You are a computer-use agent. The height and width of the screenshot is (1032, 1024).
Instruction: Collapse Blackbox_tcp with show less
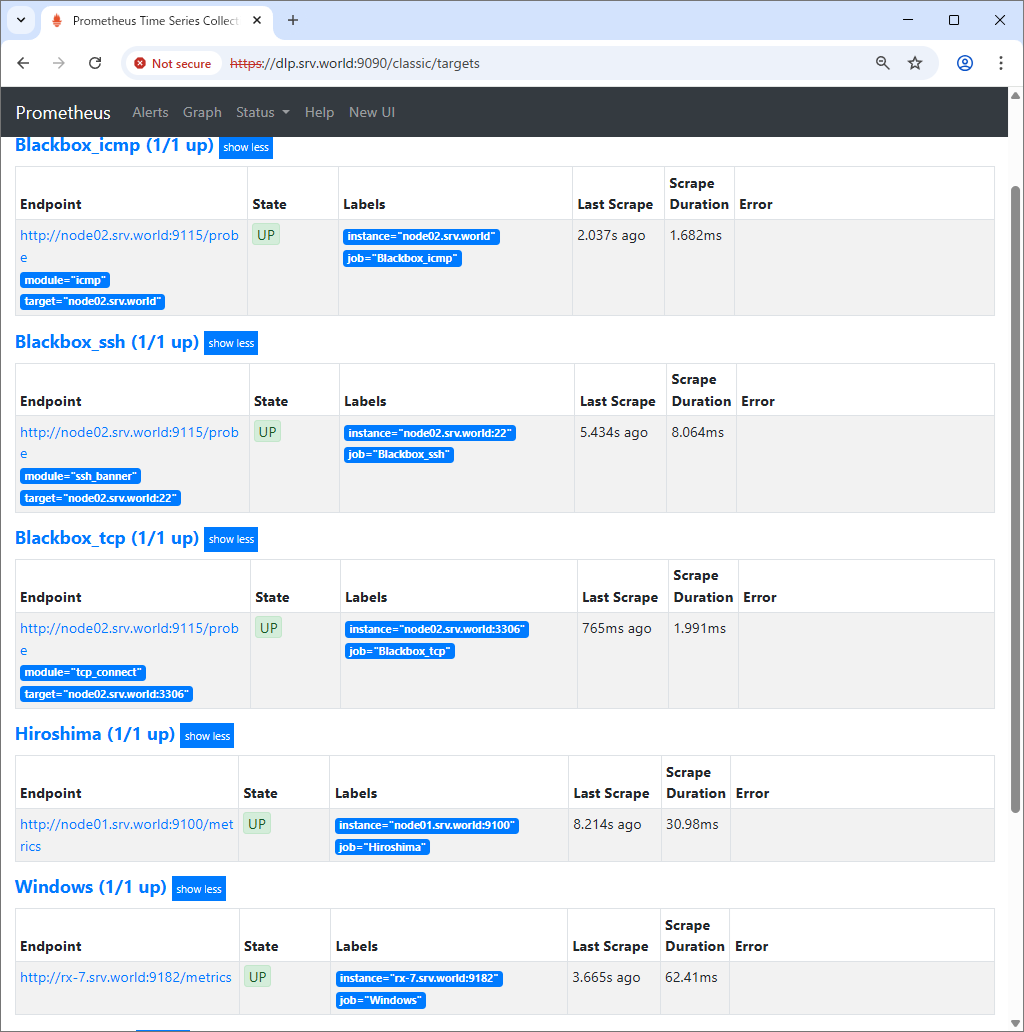(x=231, y=539)
